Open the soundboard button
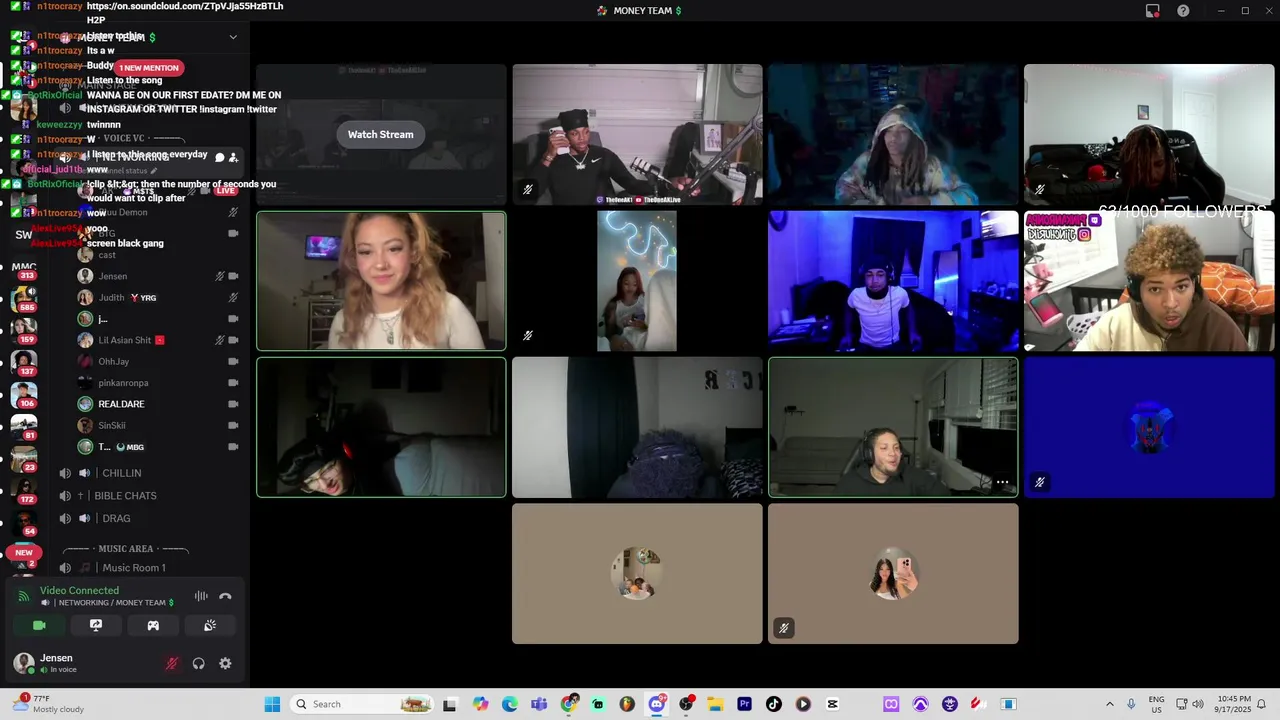Image resolution: width=1280 pixels, height=720 pixels. click(210, 625)
